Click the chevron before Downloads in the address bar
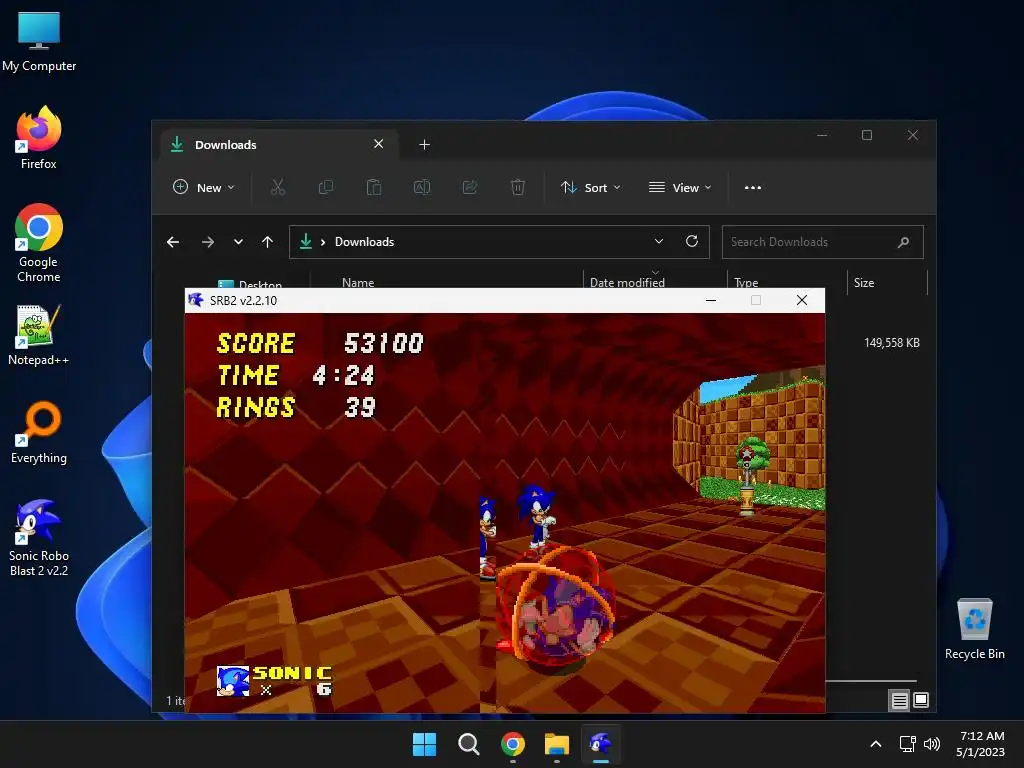The image size is (1024, 768). [323, 242]
